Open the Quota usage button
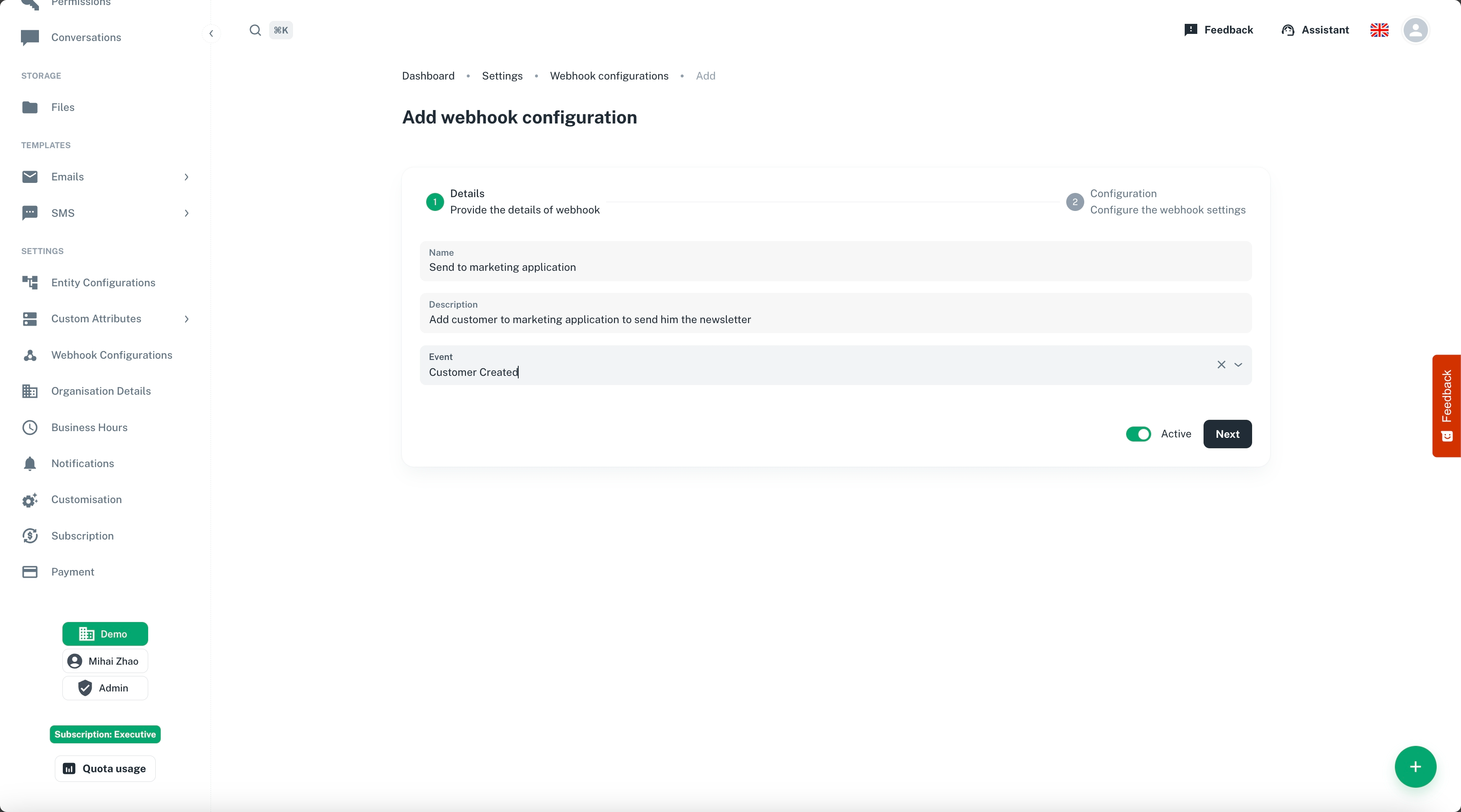 [105, 768]
